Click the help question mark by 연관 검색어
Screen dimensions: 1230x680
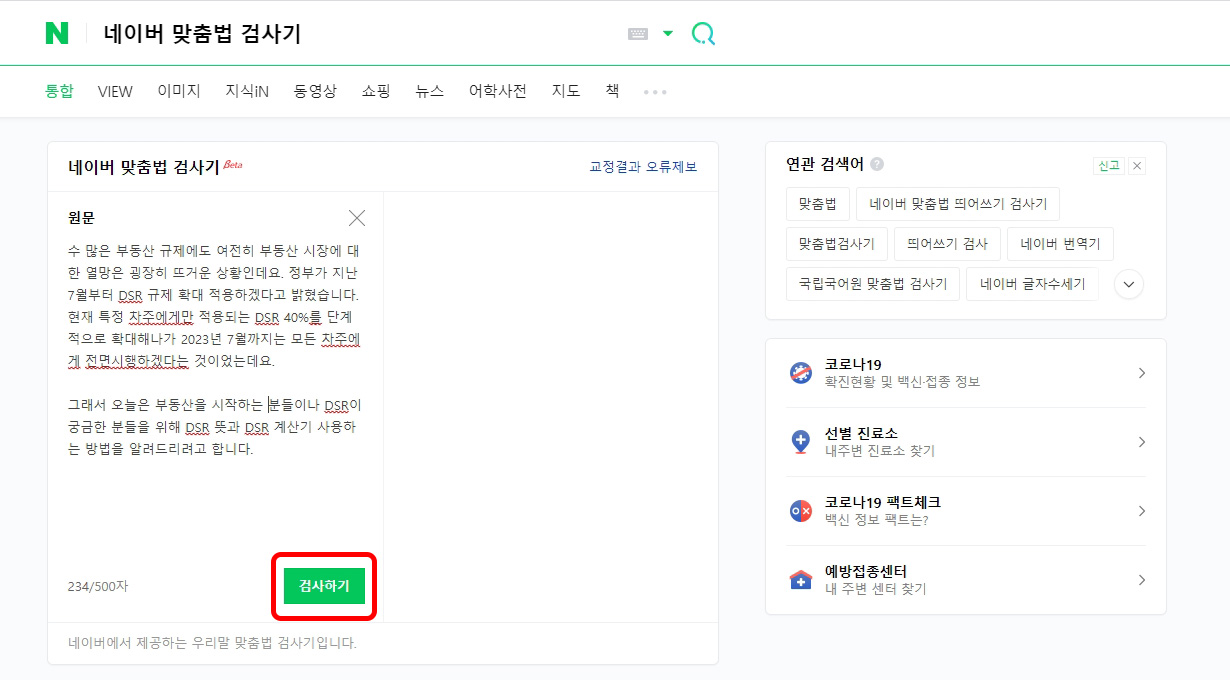877,164
